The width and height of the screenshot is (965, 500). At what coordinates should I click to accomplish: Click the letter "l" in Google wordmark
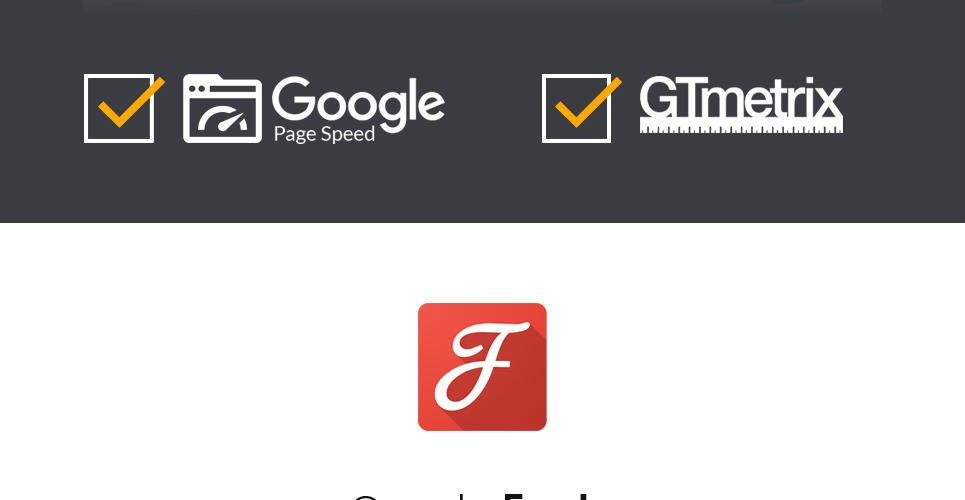click(414, 98)
